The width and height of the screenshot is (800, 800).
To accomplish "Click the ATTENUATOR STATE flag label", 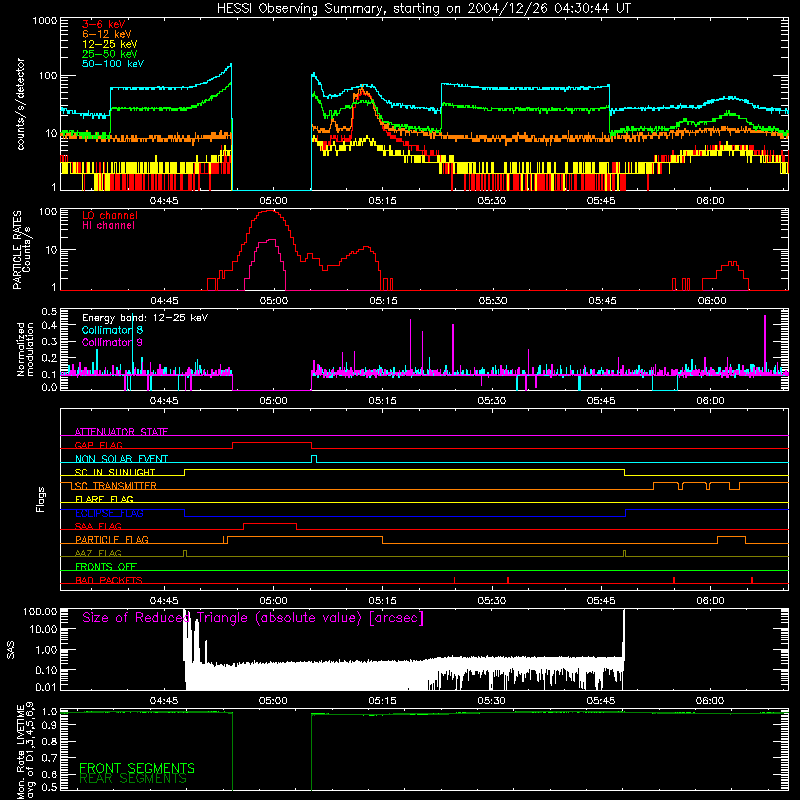I will (121, 432).
